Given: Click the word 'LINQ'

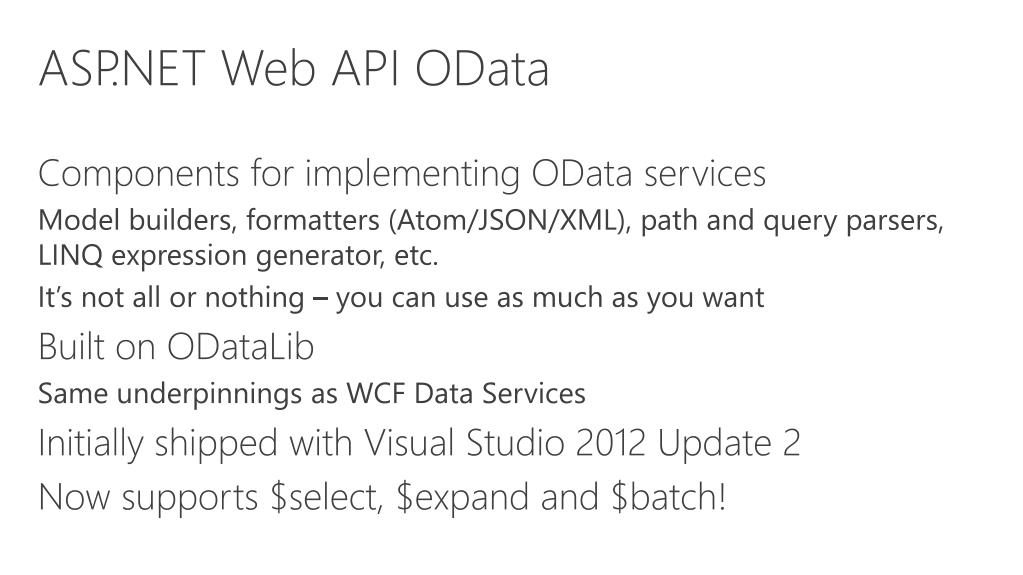Looking at the screenshot, I should click(x=70, y=256).
